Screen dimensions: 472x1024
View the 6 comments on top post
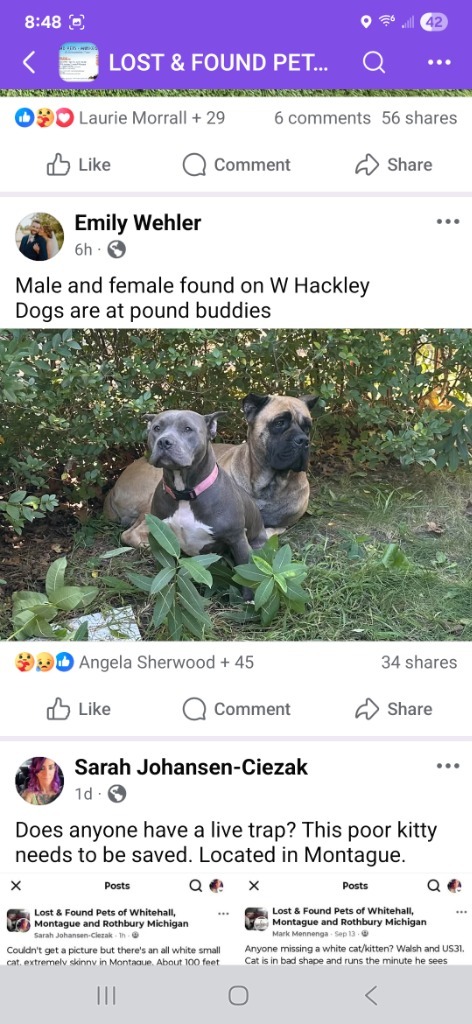tap(322, 118)
